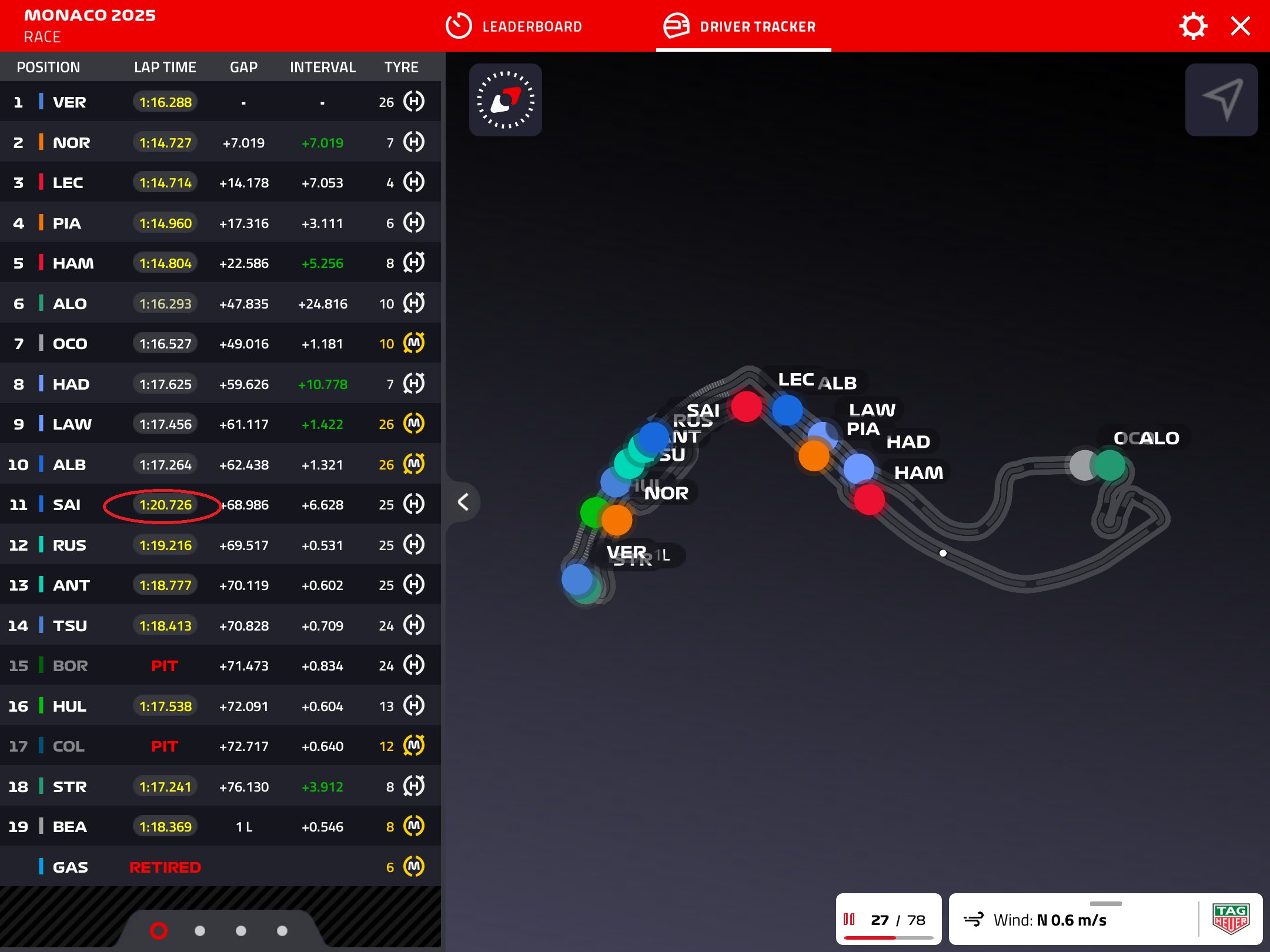Viewport: 1270px width, 952px height.
Task: Click the POSITION column header
Action: tap(48, 68)
